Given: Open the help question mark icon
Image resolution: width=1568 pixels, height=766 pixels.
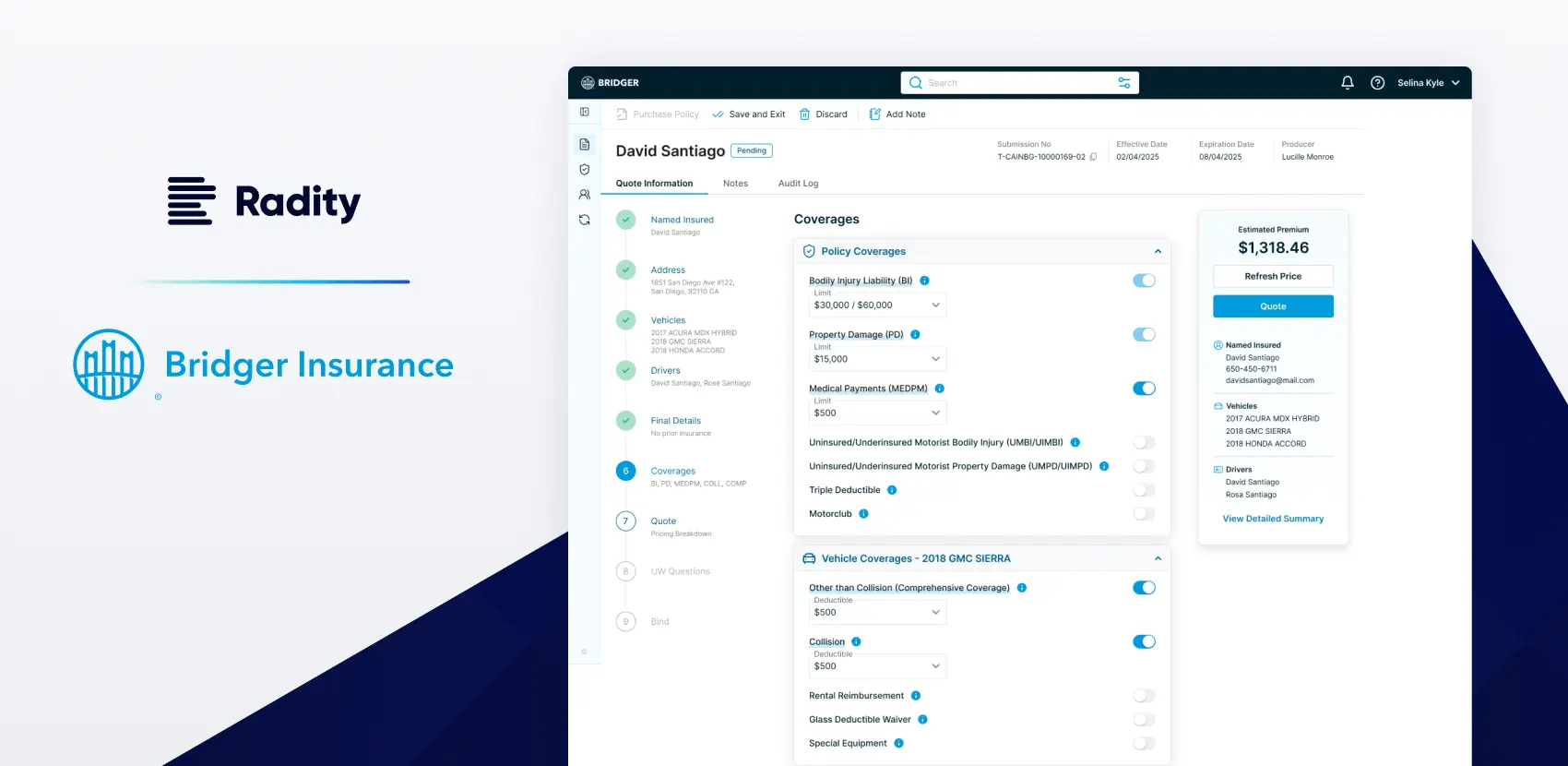Looking at the screenshot, I should [x=1377, y=83].
